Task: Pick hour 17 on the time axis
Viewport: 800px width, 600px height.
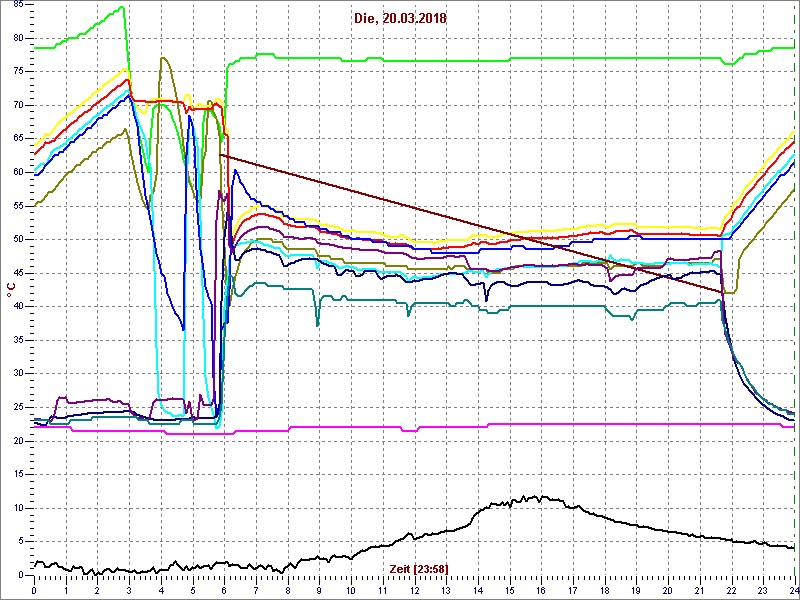Action: pyautogui.click(x=573, y=589)
